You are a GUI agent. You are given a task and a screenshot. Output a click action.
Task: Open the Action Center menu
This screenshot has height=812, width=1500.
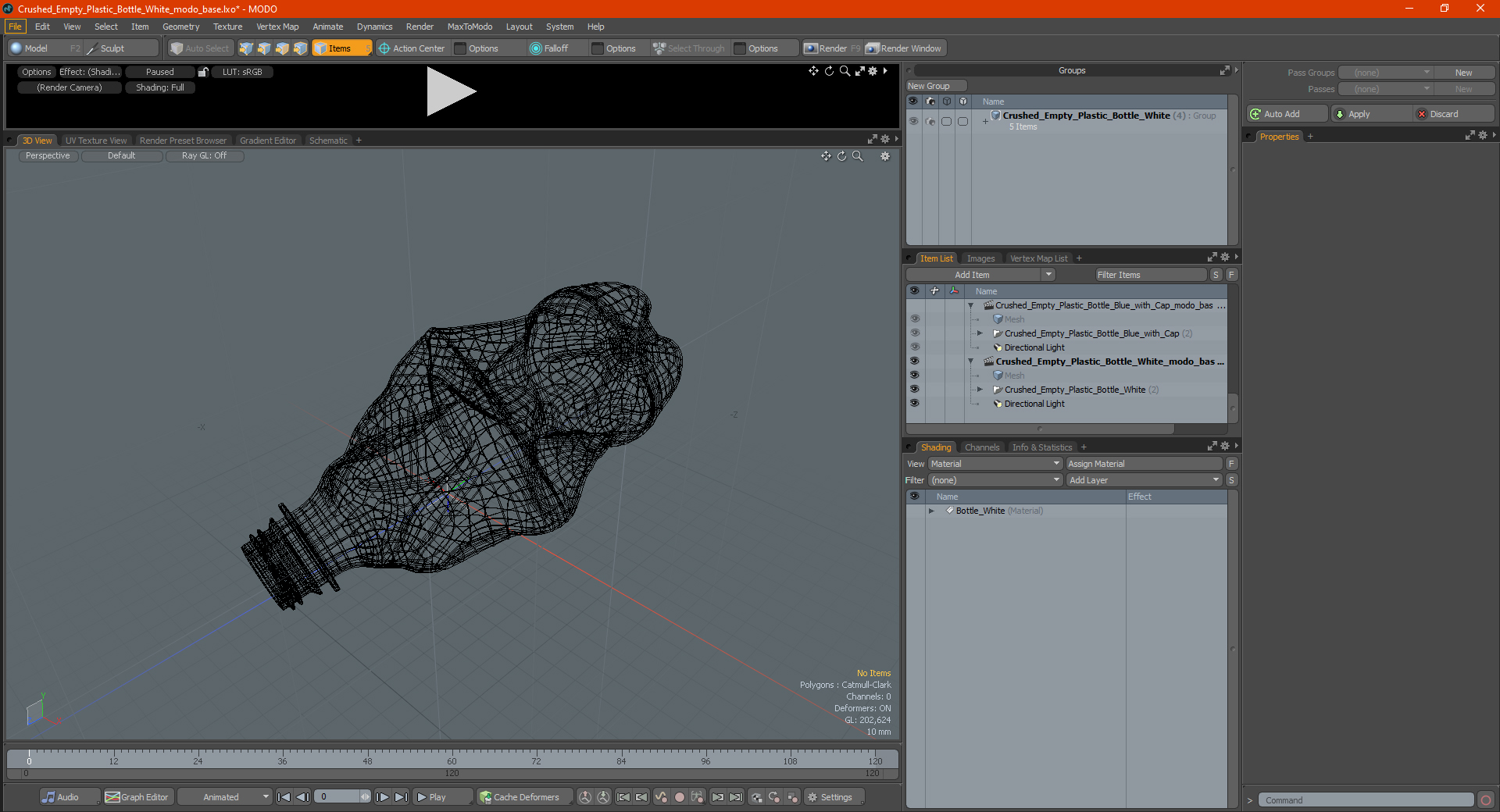(x=412, y=48)
